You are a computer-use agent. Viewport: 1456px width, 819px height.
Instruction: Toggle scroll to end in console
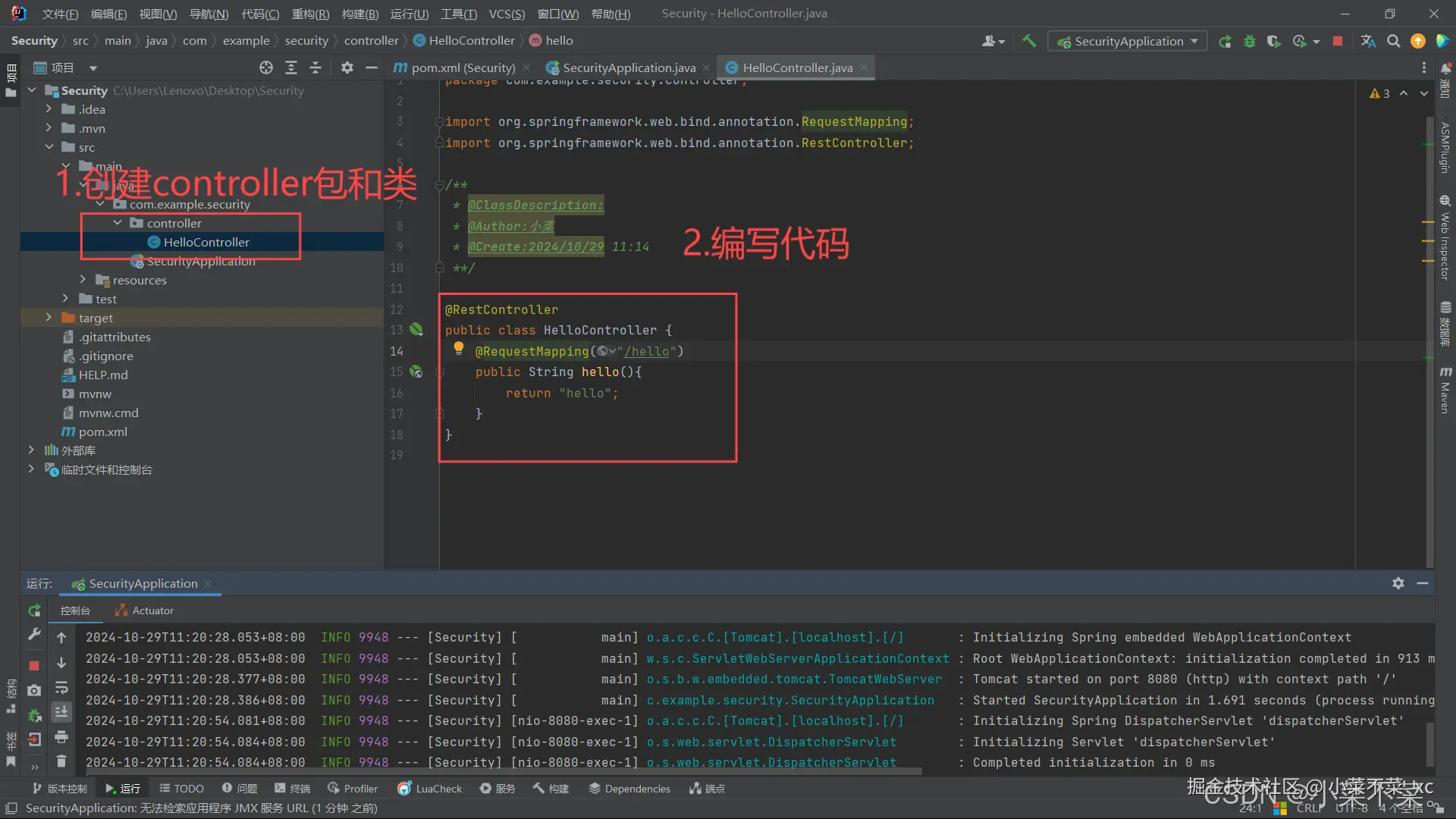pyautogui.click(x=61, y=711)
